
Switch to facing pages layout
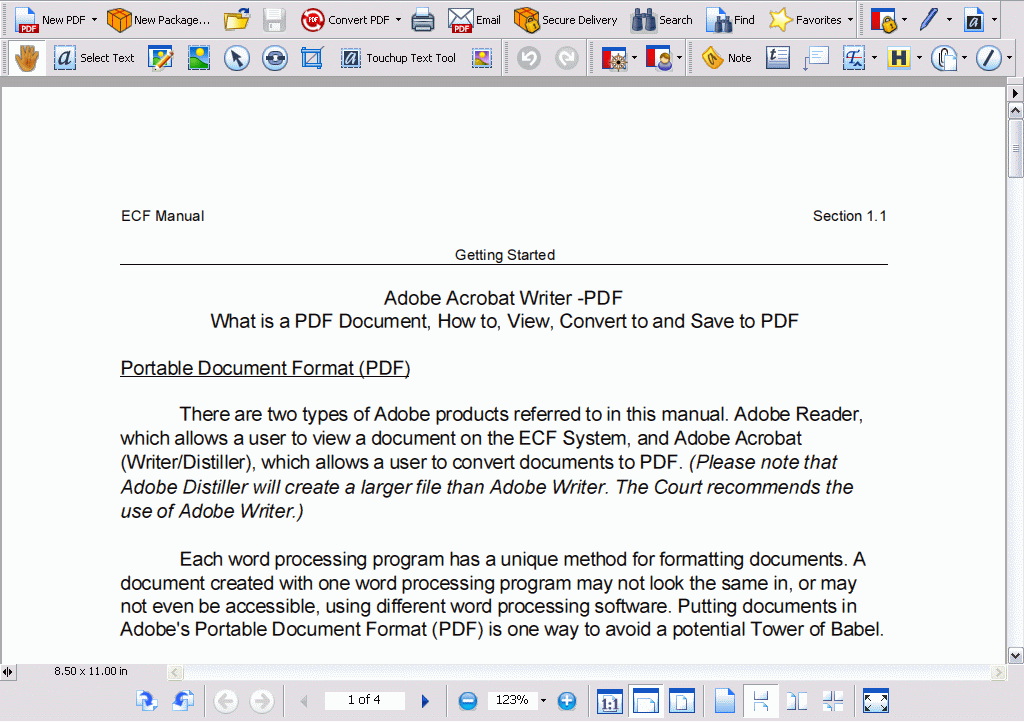(797, 701)
